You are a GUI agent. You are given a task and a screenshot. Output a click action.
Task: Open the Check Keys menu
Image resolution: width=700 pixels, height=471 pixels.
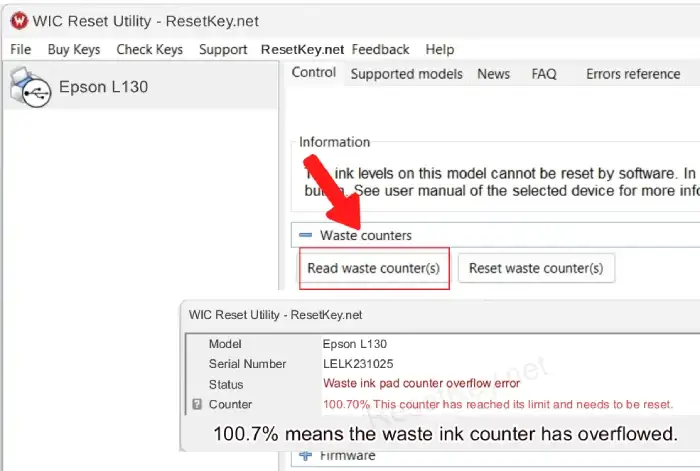pos(149,49)
